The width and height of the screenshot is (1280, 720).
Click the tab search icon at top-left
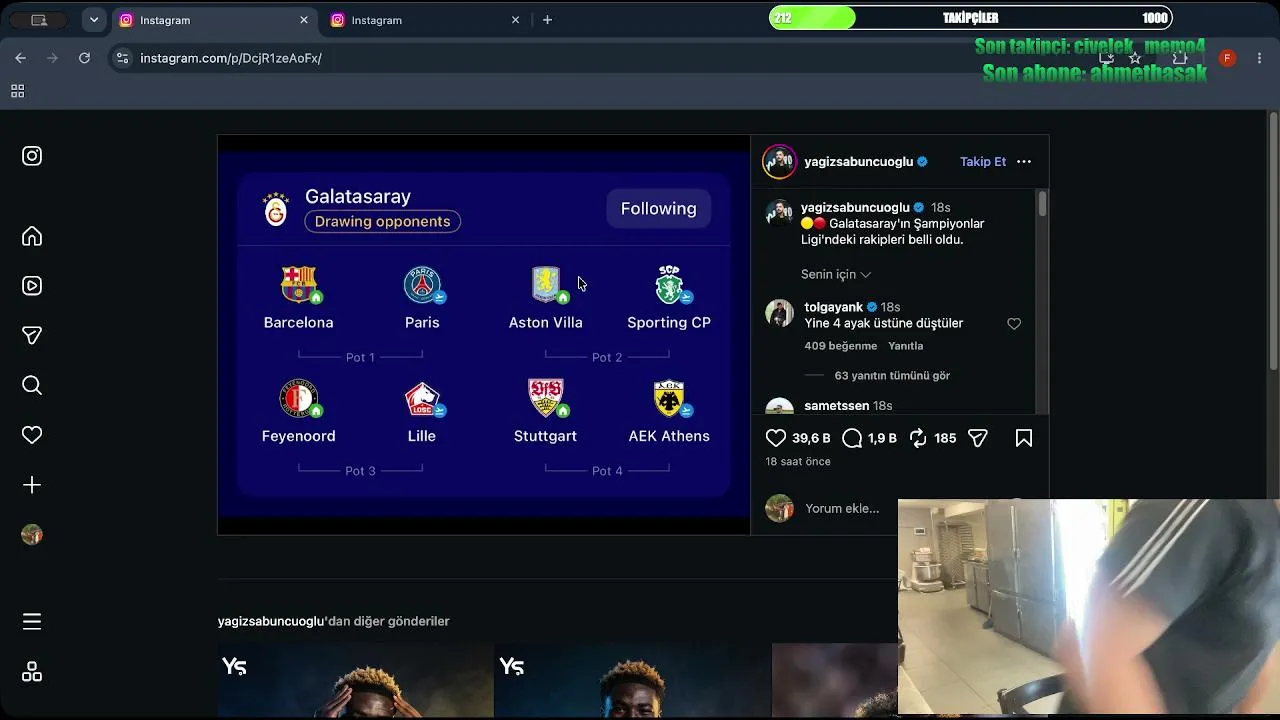40,20
